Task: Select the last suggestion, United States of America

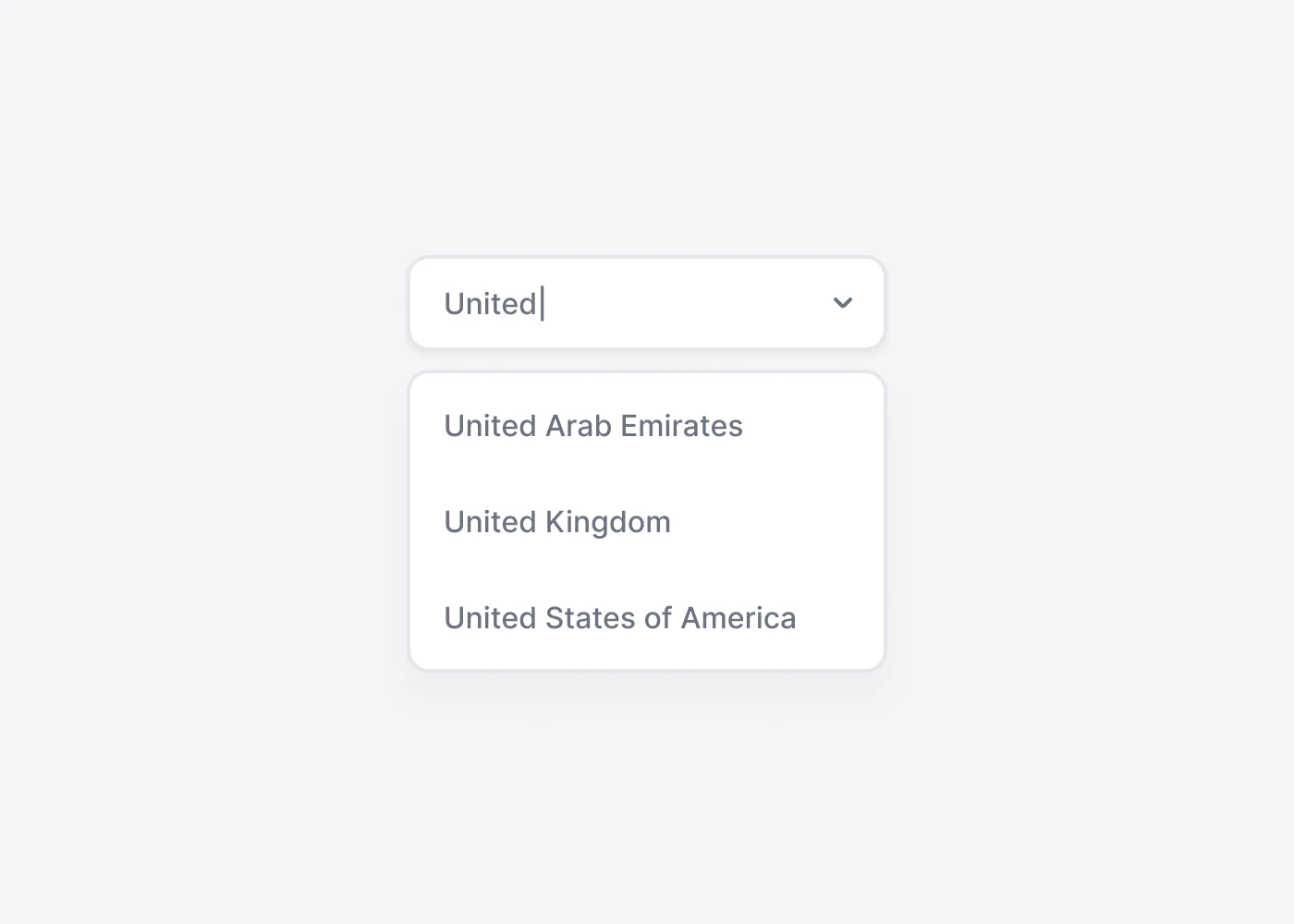Action: pyautogui.click(x=647, y=618)
